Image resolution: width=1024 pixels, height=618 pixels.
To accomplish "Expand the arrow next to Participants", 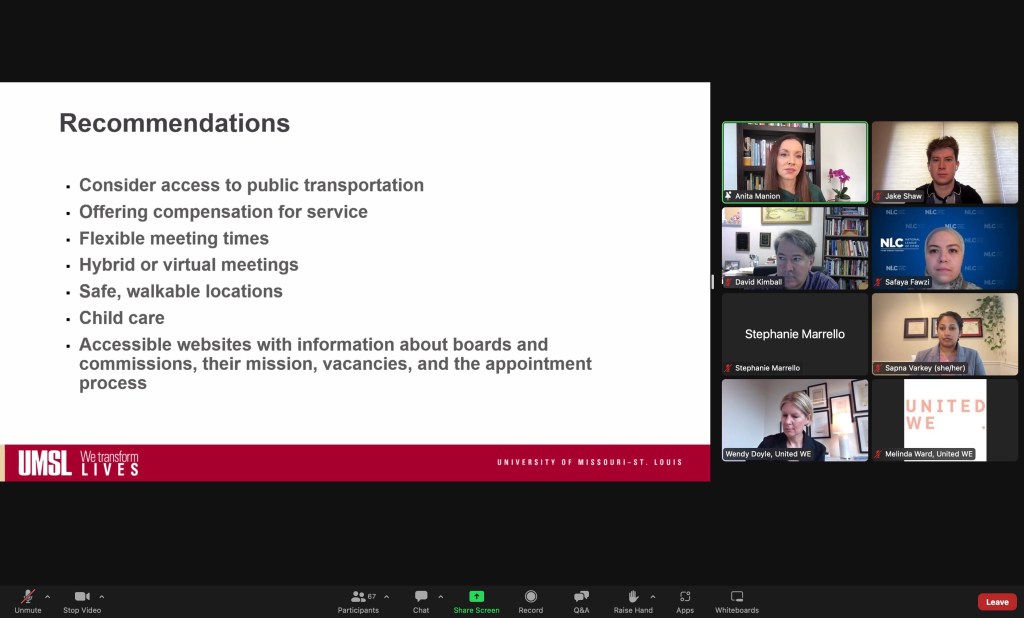I will click(x=387, y=597).
